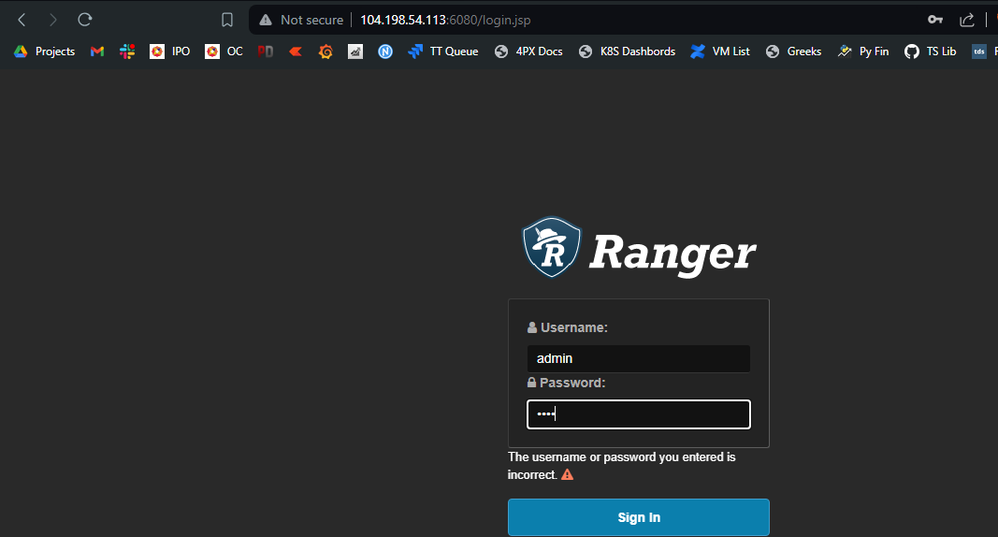Reload the page with refresh icon
This screenshot has height=537, width=998.
85,20
